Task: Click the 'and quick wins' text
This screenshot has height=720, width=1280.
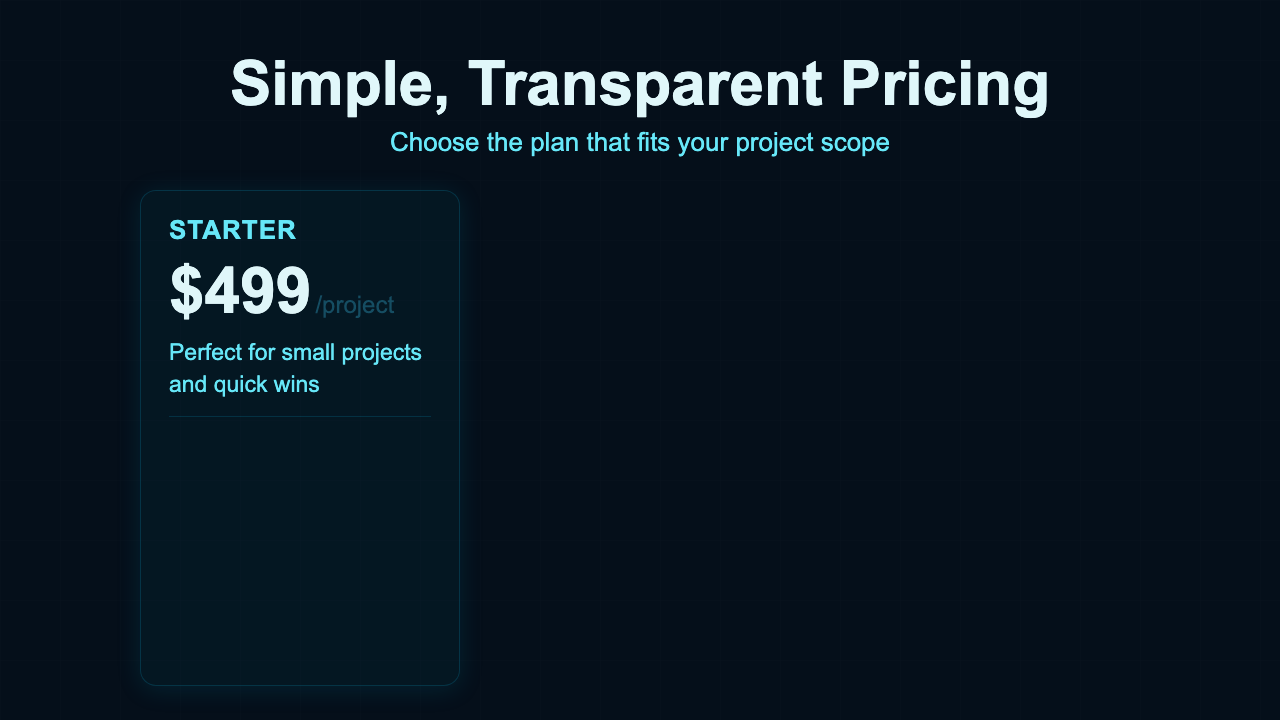Action: tap(244, 384)
